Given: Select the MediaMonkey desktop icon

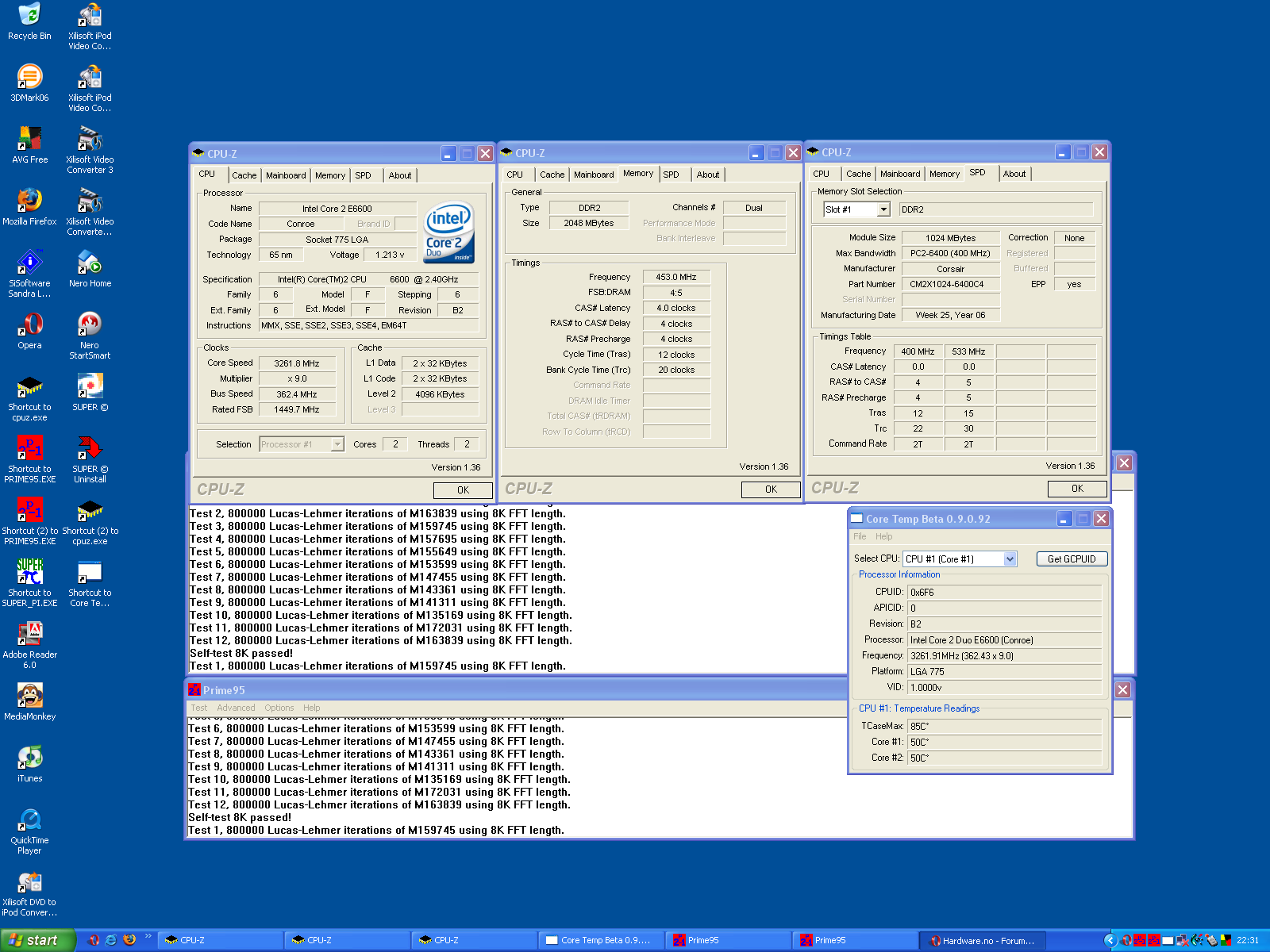Looking at the screenshot, I should click(29, 703).
